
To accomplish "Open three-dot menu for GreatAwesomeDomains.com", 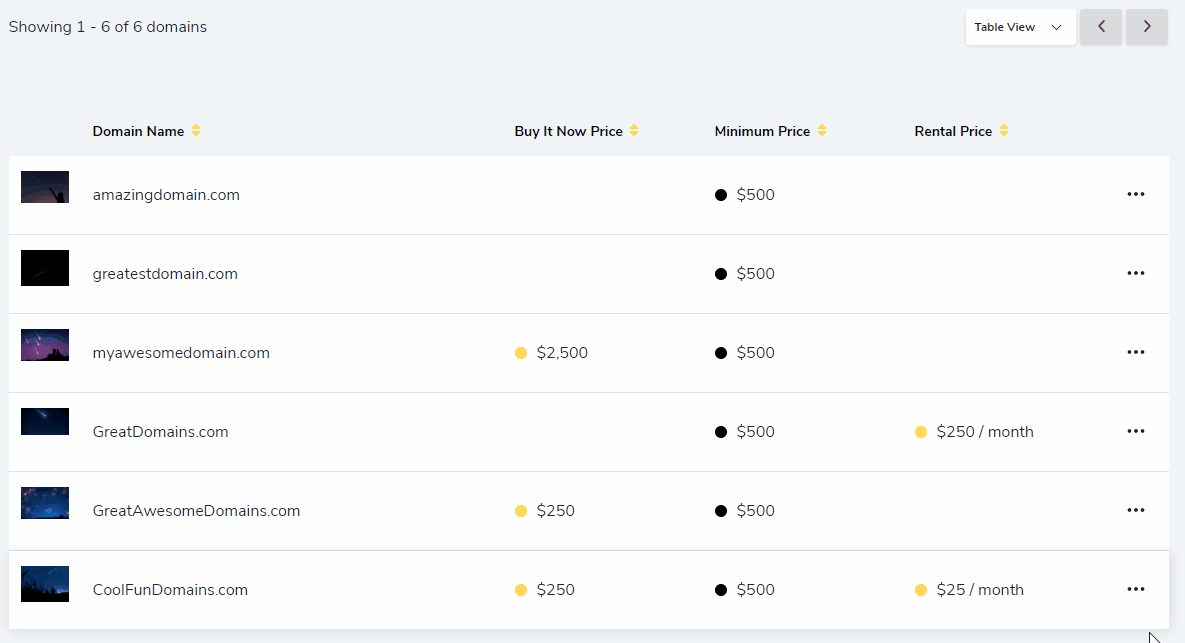I will click(1135, 511).
